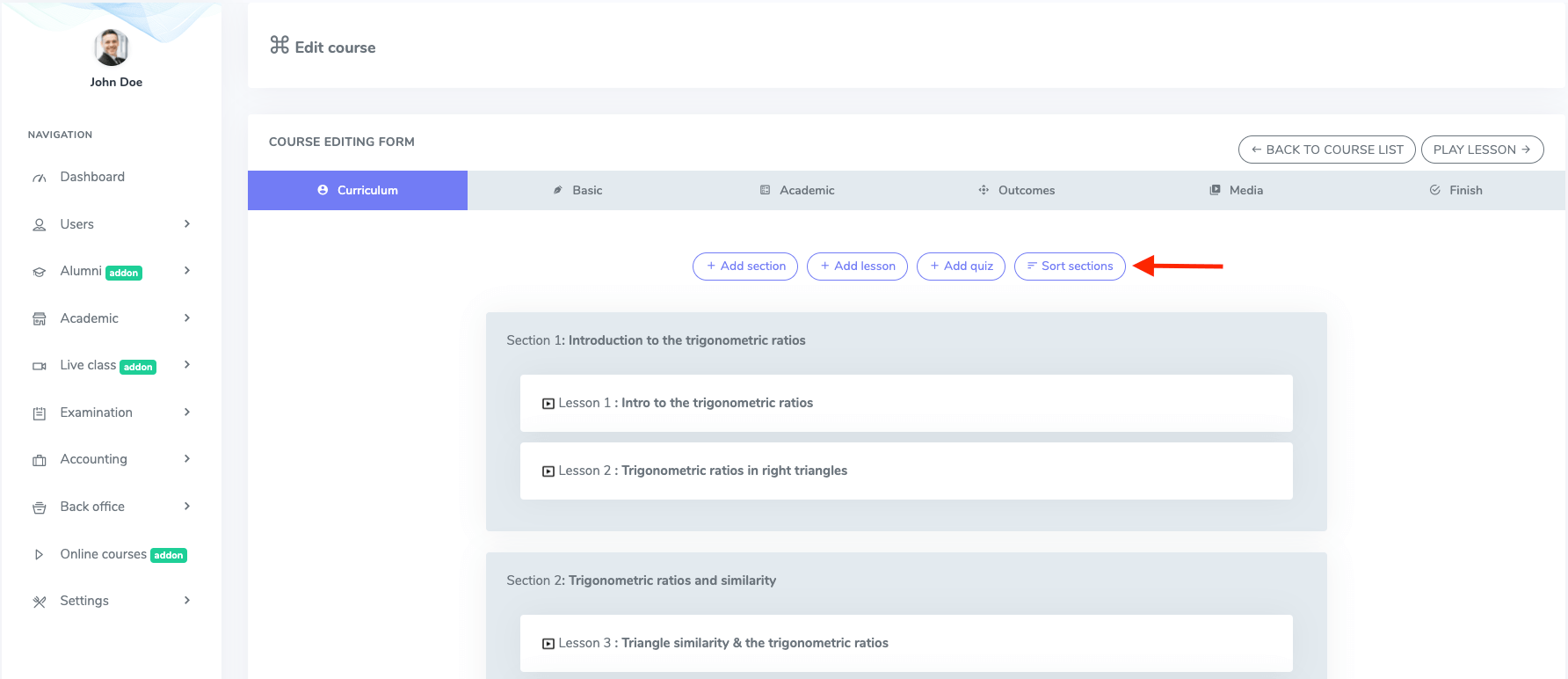Image resolution: width=1568 pixels, height=679 pixels.
Task: Go to the Media tab
Action: 1236,190
